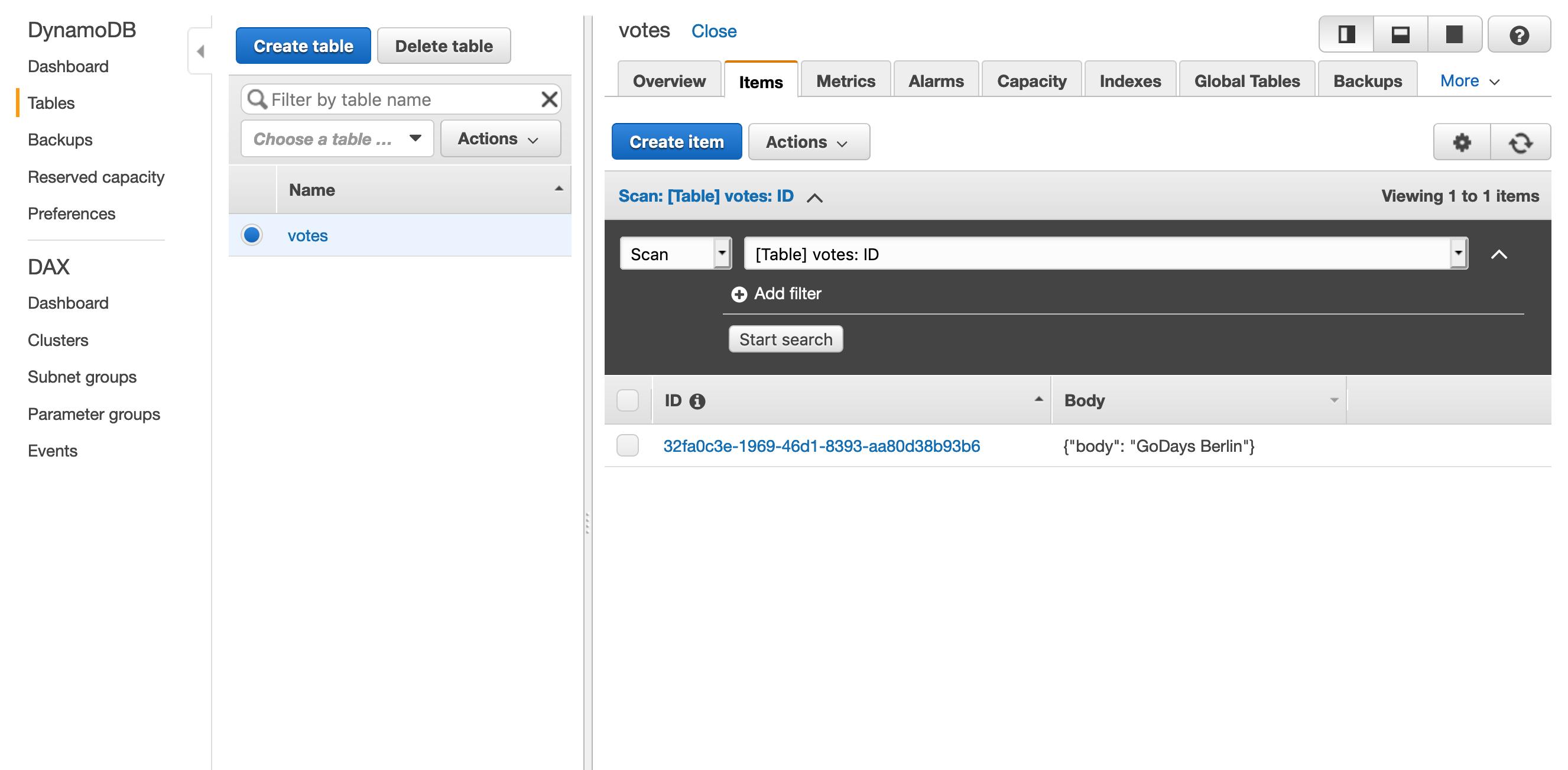Open the Global Tables tab

(x=1246, y=81)
